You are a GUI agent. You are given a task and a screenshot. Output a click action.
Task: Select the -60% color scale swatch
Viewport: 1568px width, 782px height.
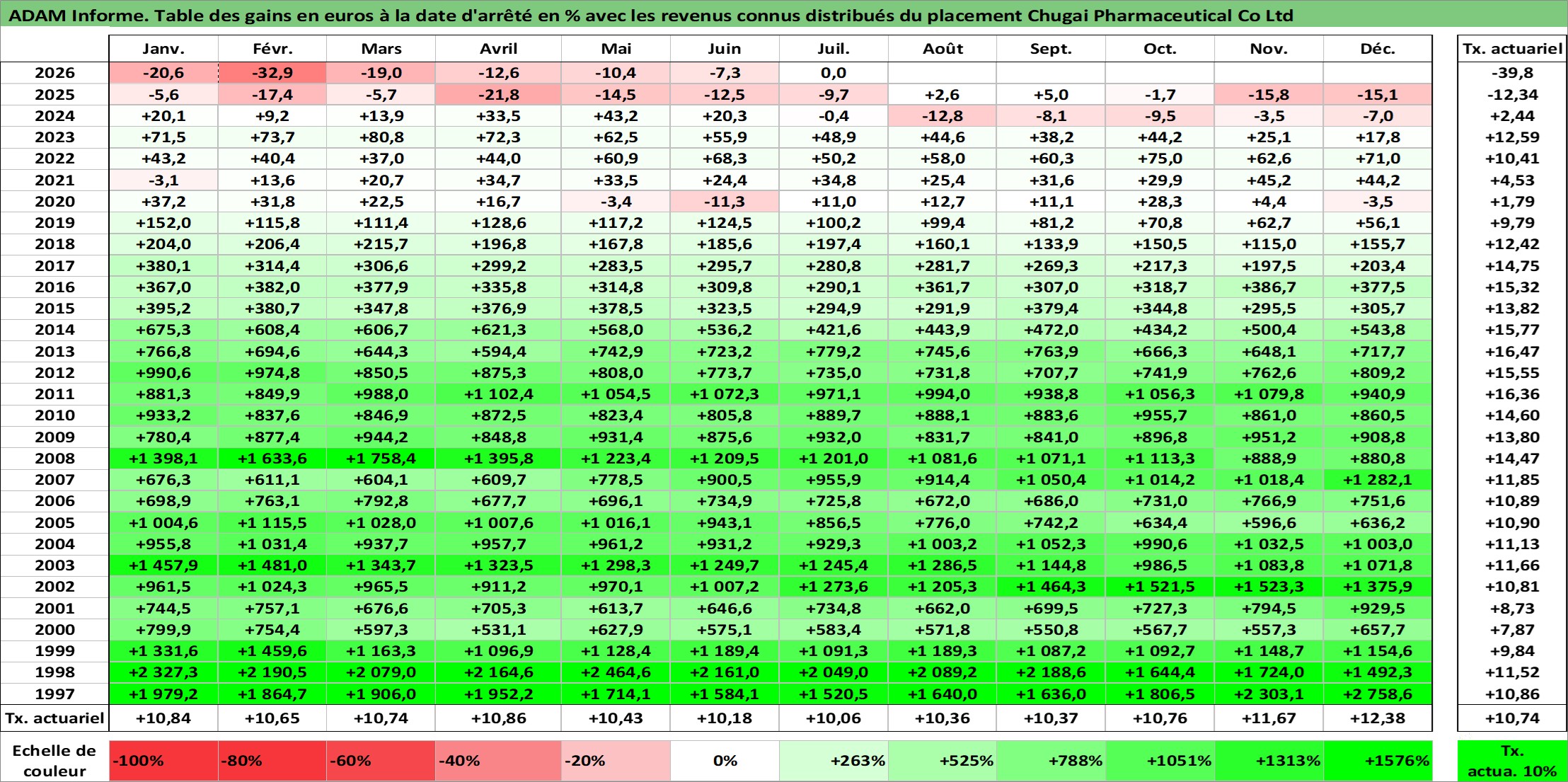click(381, 761)
